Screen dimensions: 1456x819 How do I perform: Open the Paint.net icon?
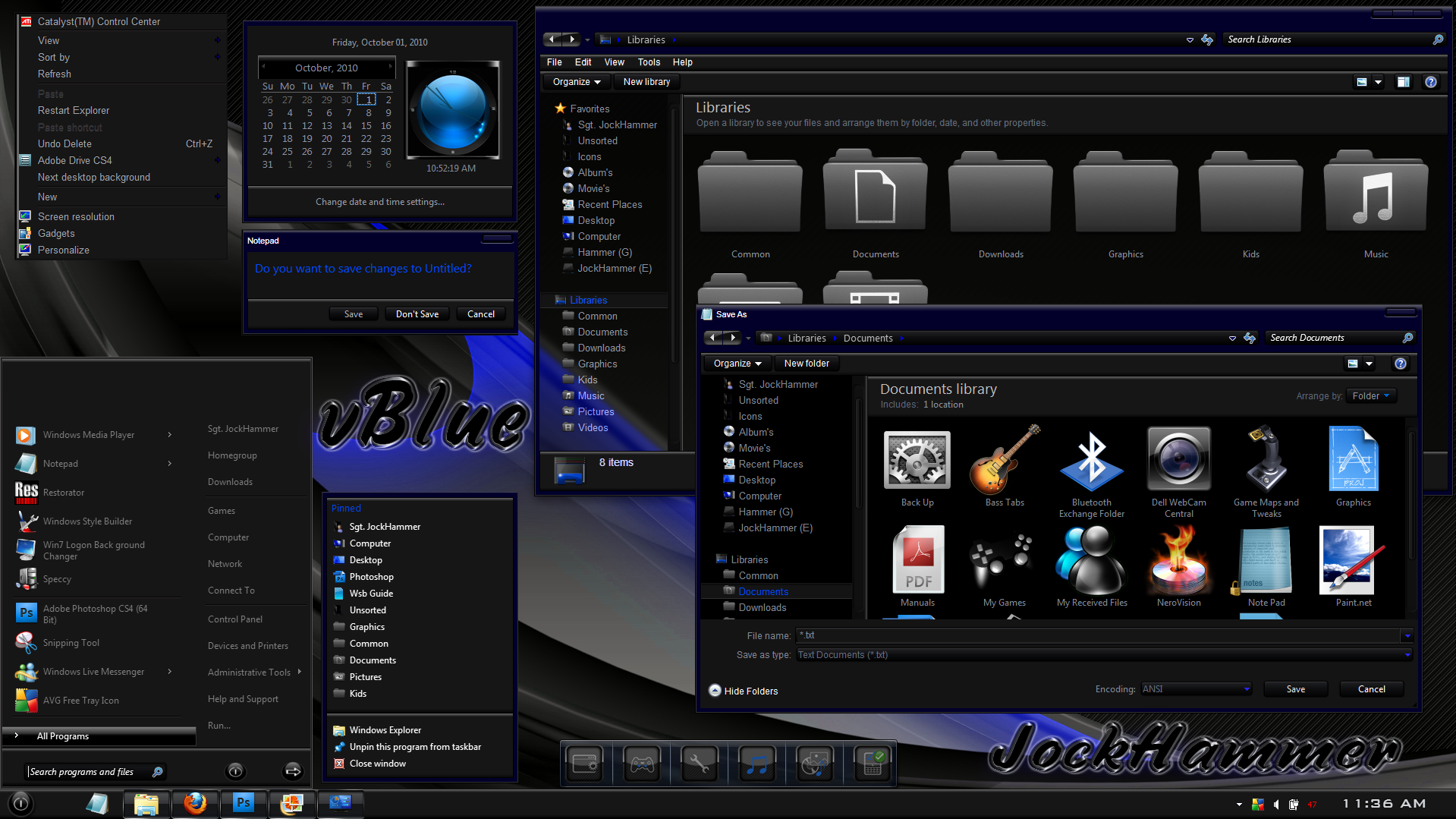click(x=1353, y=560)
